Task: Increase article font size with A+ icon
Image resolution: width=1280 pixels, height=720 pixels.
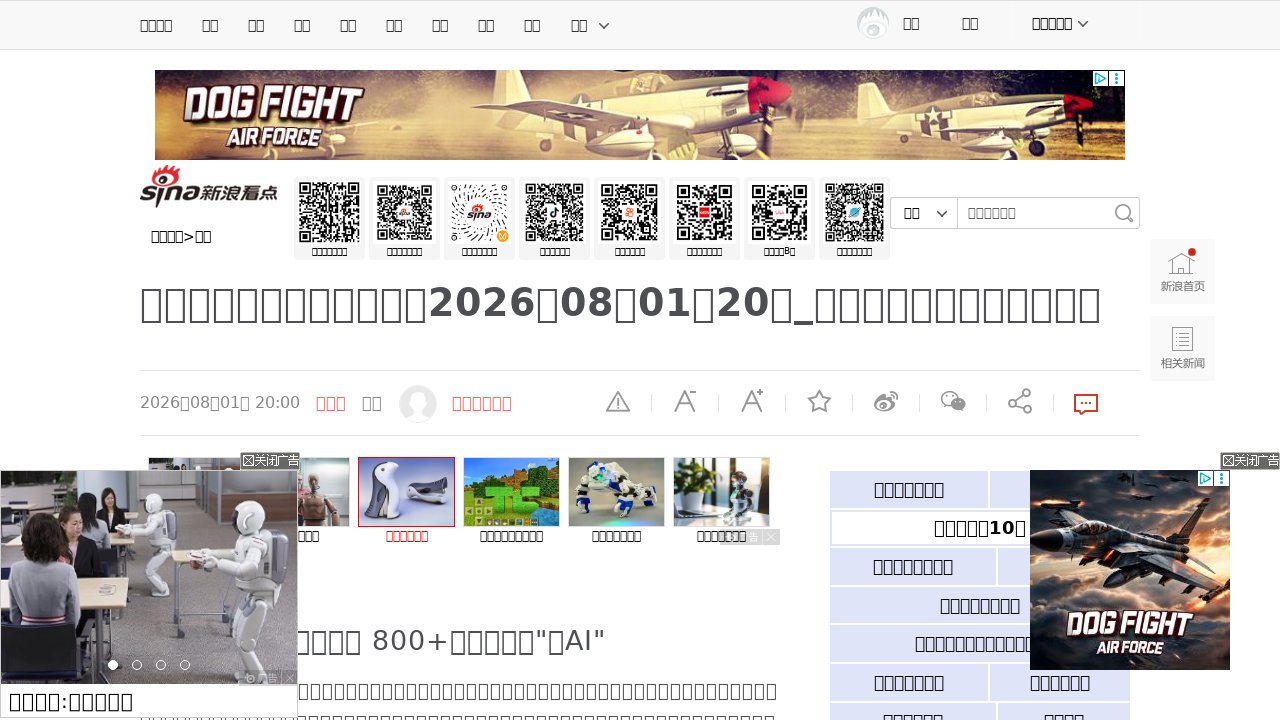Action: click(752, 402)
